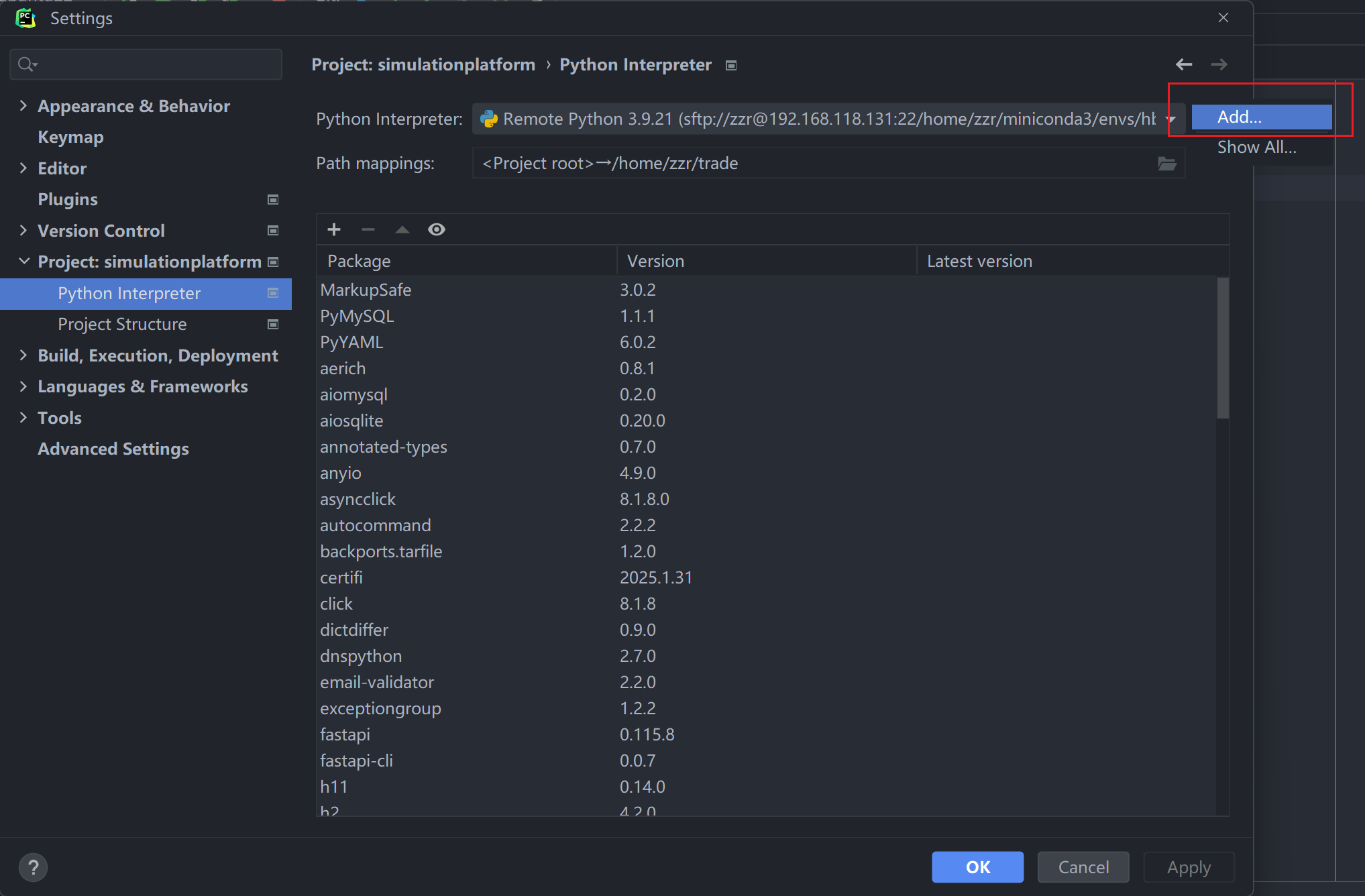Click the install package plus icon
Image resolution: width=1365 pixels, height=896 pixels.
pyautogui.click(x=334, y=229)
